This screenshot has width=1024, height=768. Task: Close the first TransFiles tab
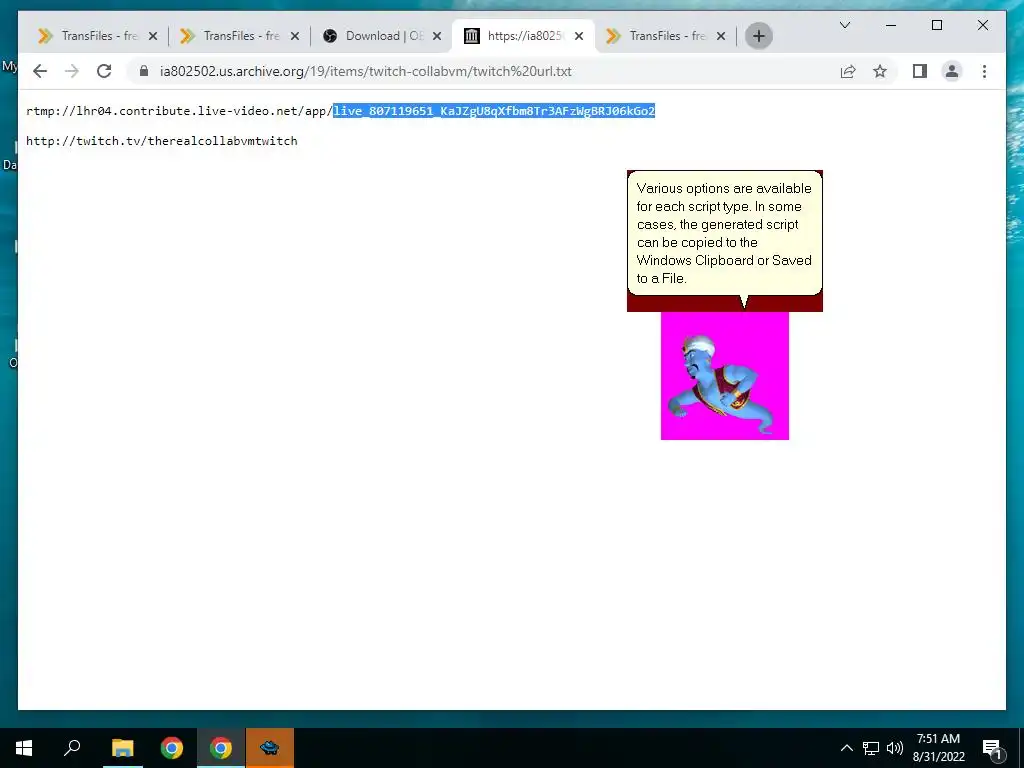point(153,36)
